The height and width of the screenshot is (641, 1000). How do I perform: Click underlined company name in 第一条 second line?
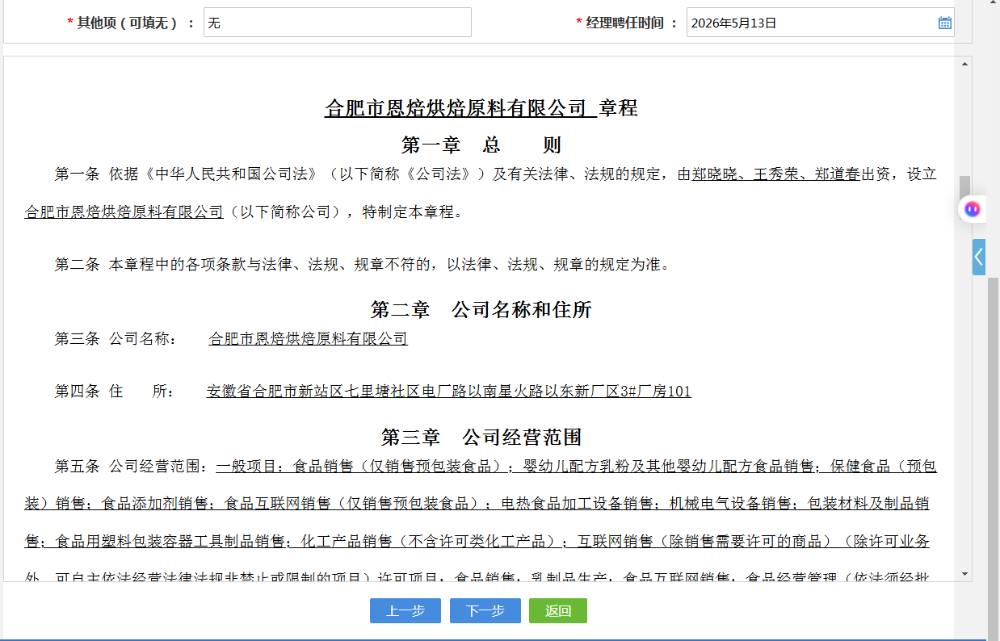124,212
